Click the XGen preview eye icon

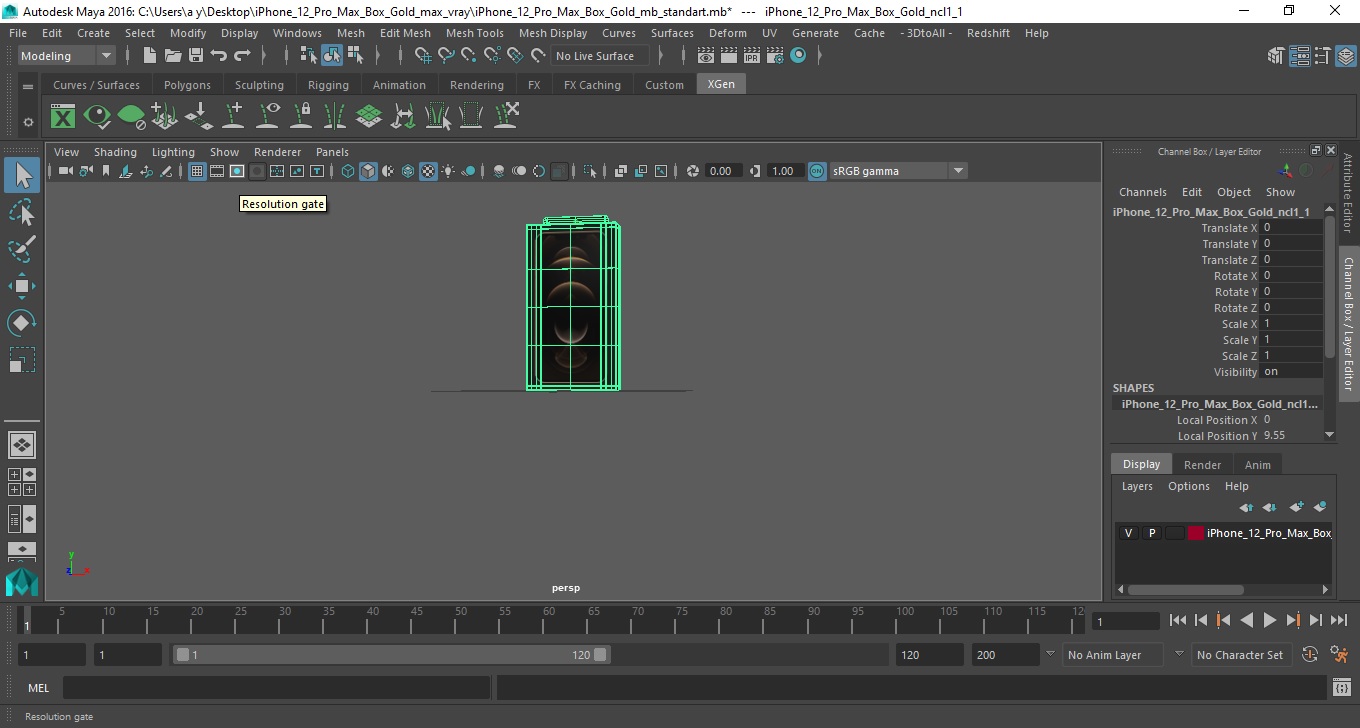pyautogui.click(x=97, y=117)
